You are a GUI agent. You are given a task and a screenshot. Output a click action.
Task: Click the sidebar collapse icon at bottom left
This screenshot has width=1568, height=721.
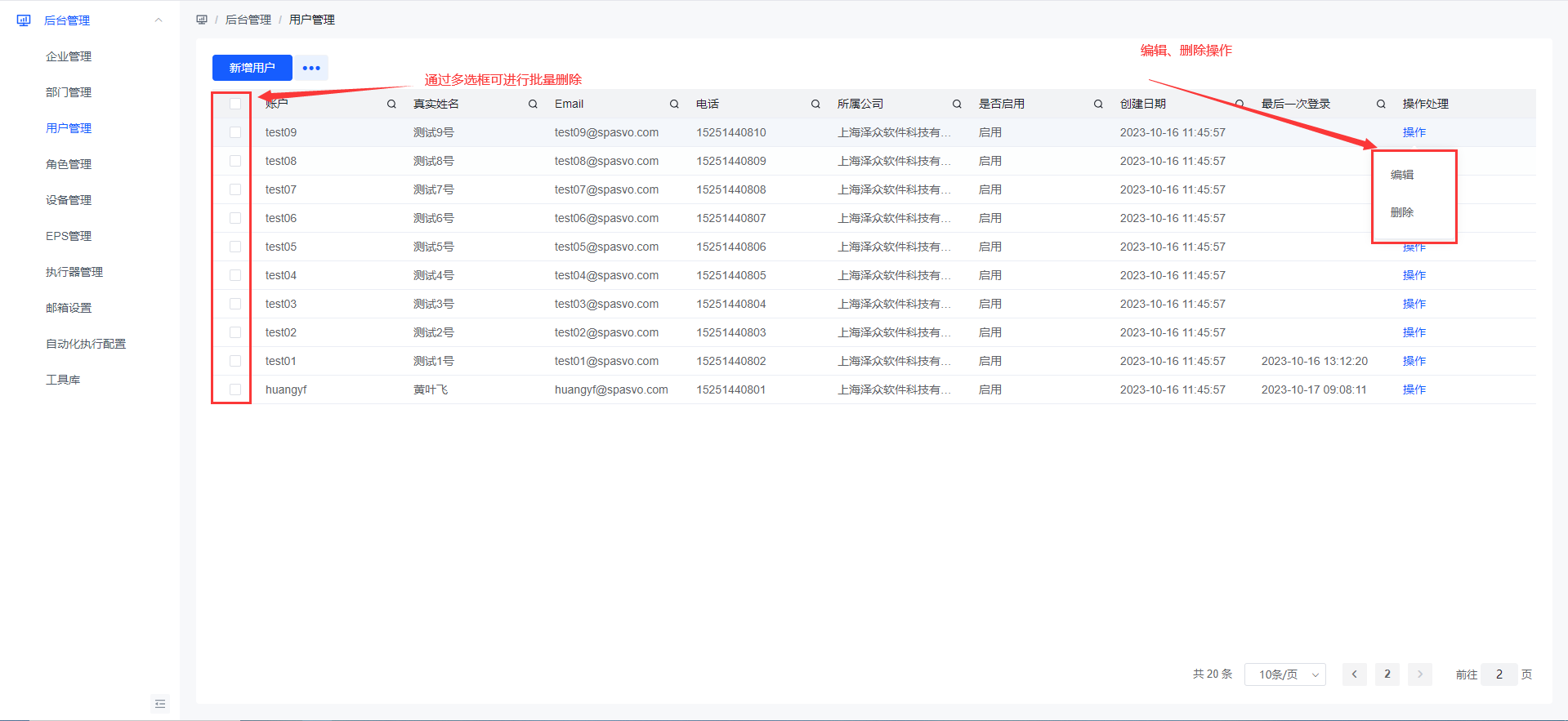click(x=160, y=704)
